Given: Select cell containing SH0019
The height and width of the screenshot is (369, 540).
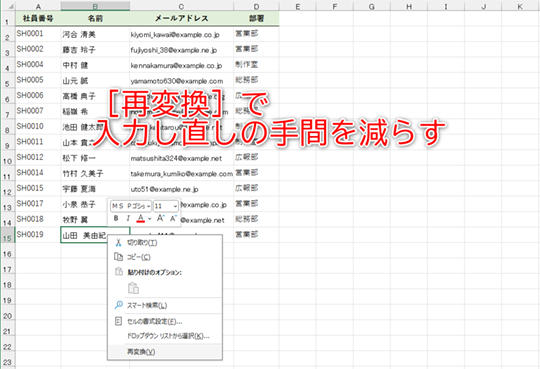Looking at the screenshot, I should [x=38, y=235].
